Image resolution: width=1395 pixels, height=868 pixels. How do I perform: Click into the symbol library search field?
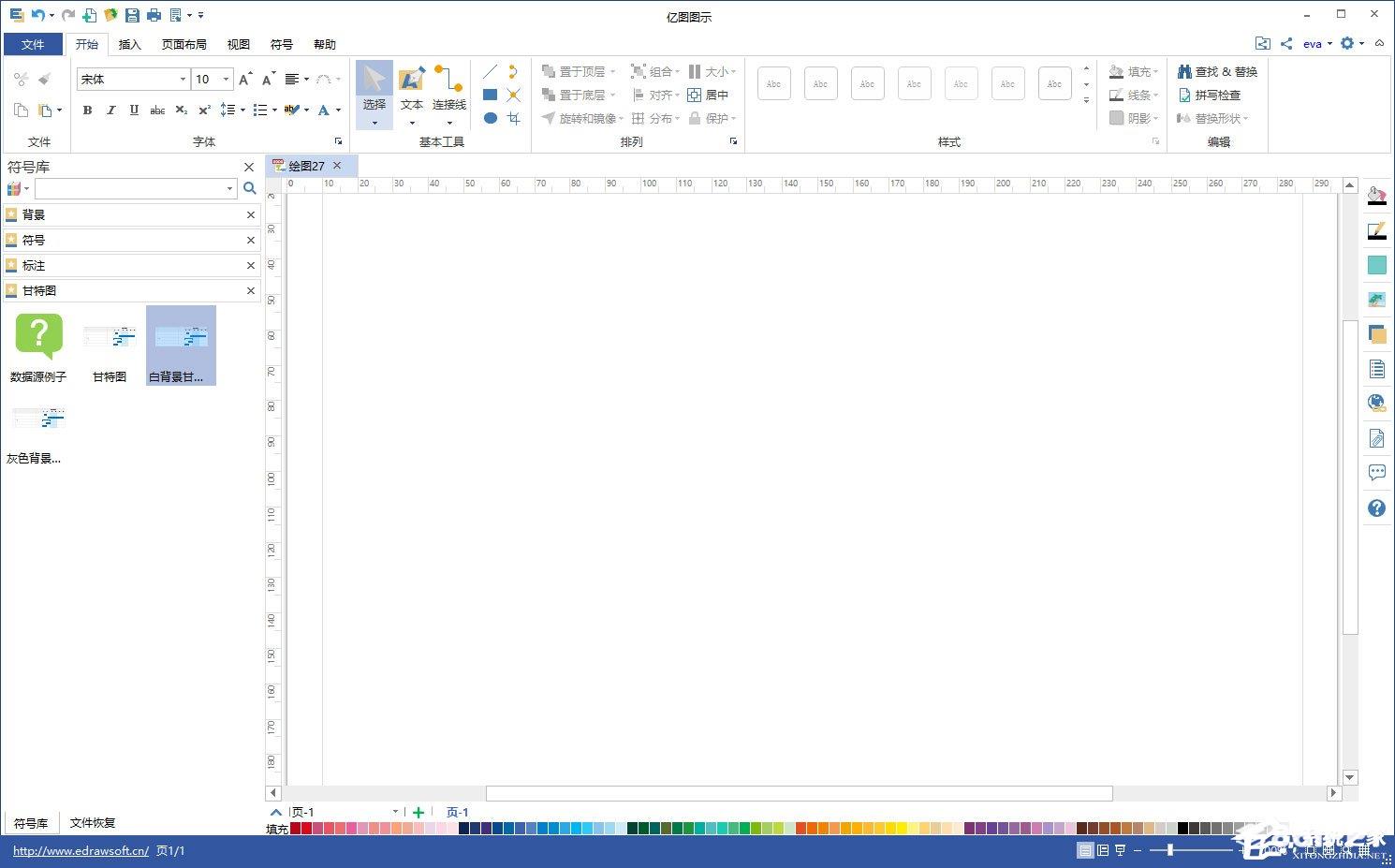(x=130, y=188)
